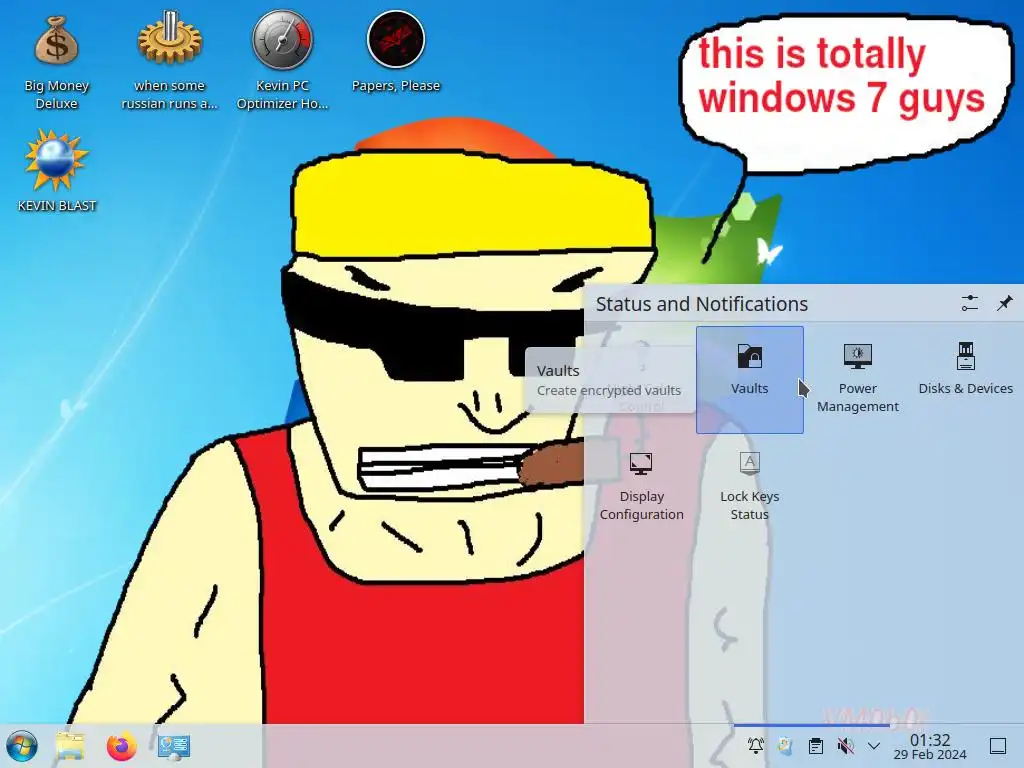Open Power Management in the tray popup
Viewport: 1024px width, 768px height.
[x=857, y=379]
